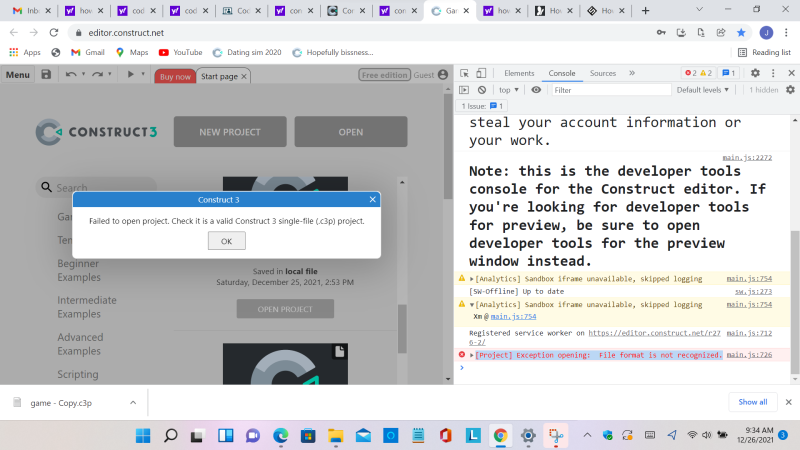Screen dimensions: 800x450
Task: Click the Construct save project icon
Action: click(x=46, y=74)
